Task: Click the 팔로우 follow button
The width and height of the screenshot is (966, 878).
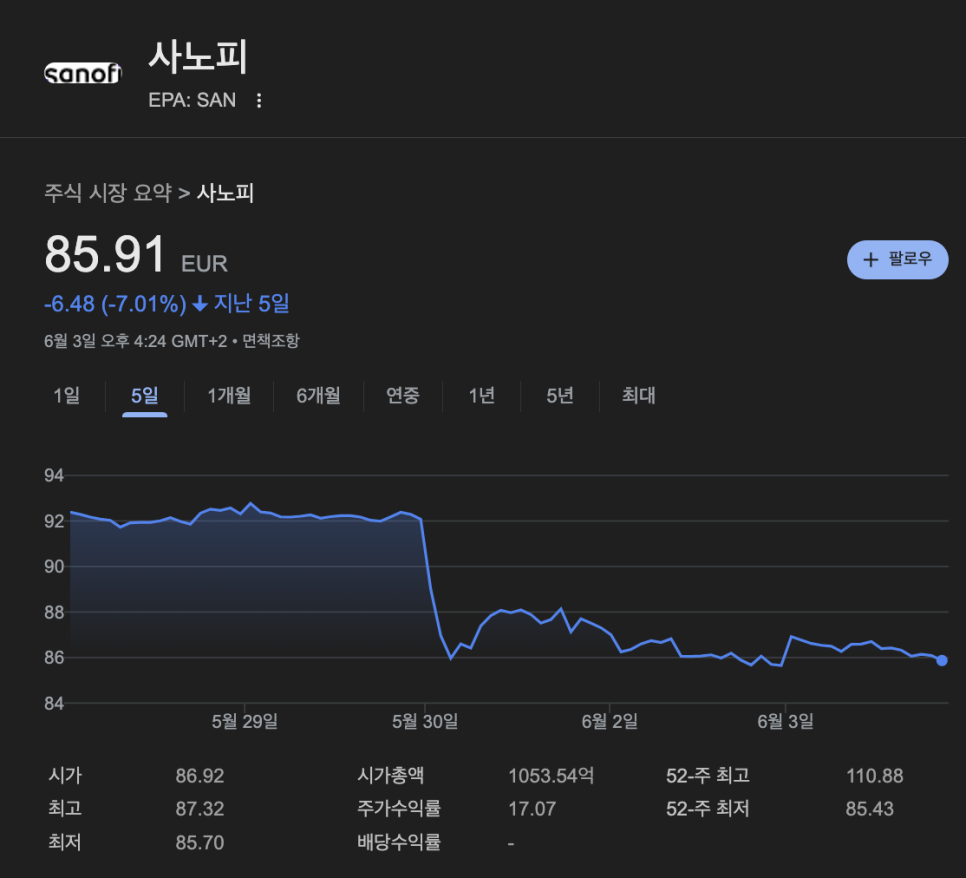Action: coord(898,259)
